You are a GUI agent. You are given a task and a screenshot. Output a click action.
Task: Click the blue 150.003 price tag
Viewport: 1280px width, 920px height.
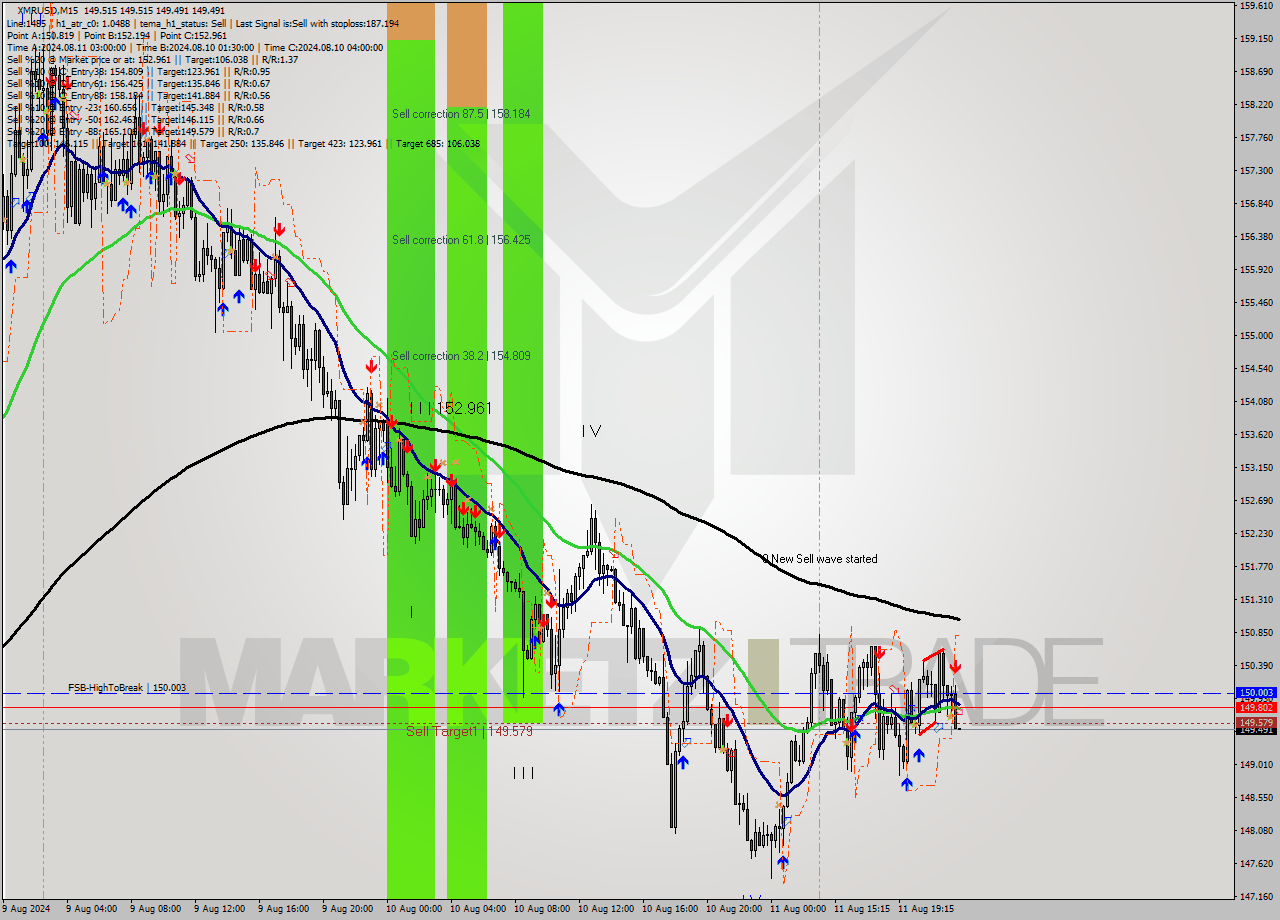[x=1256, y=692]
